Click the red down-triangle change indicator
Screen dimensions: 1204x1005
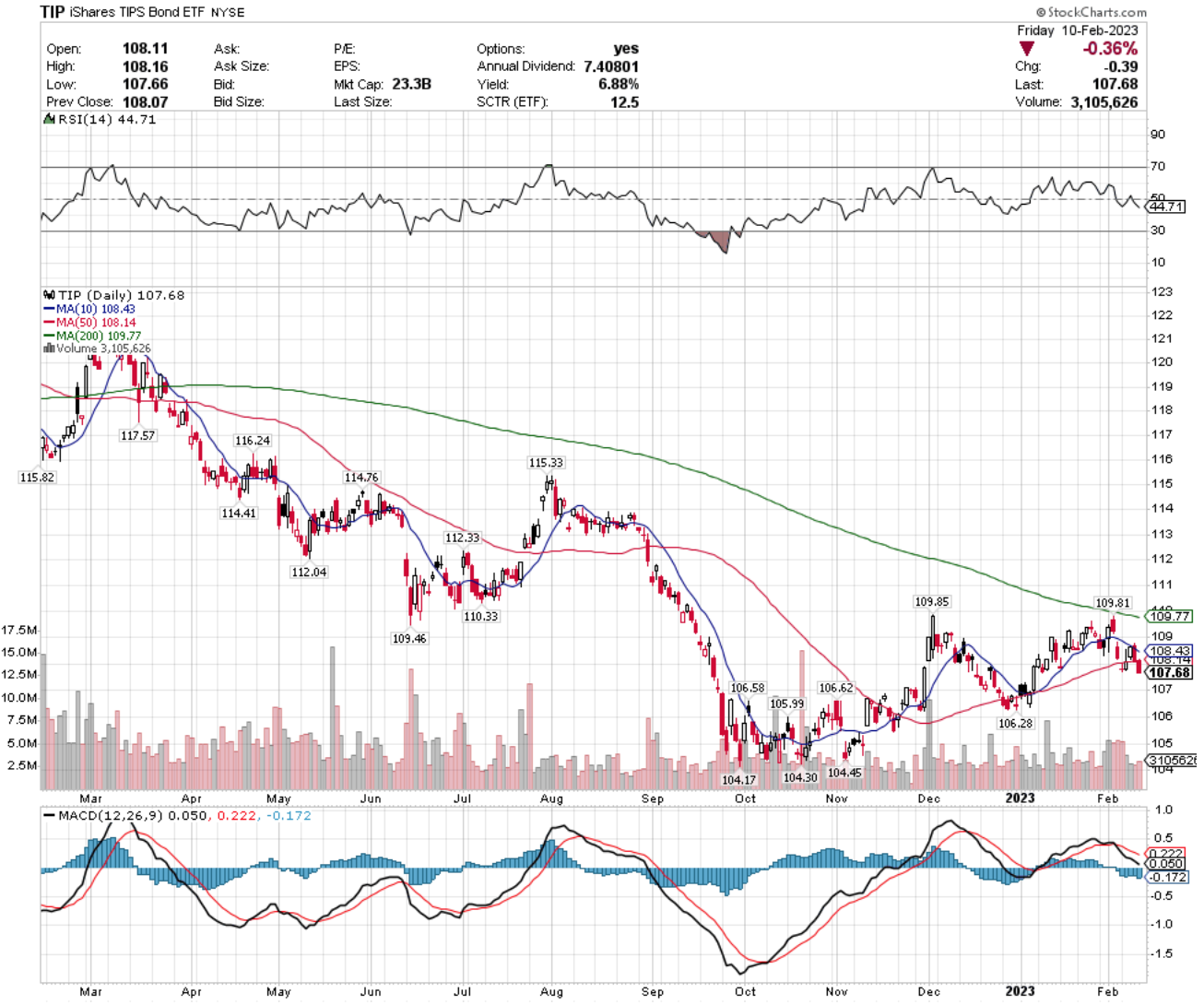(x=1026, y=48)
